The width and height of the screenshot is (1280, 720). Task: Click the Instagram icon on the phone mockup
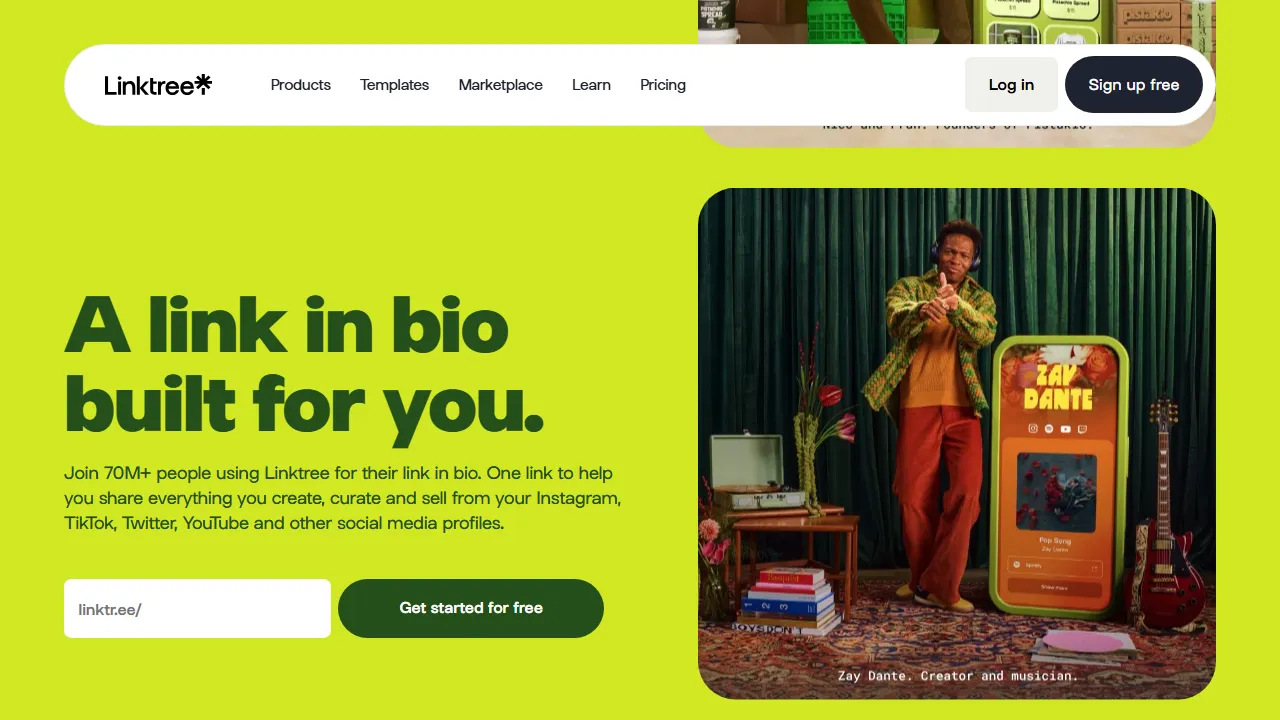click(x=1033, y=429)
